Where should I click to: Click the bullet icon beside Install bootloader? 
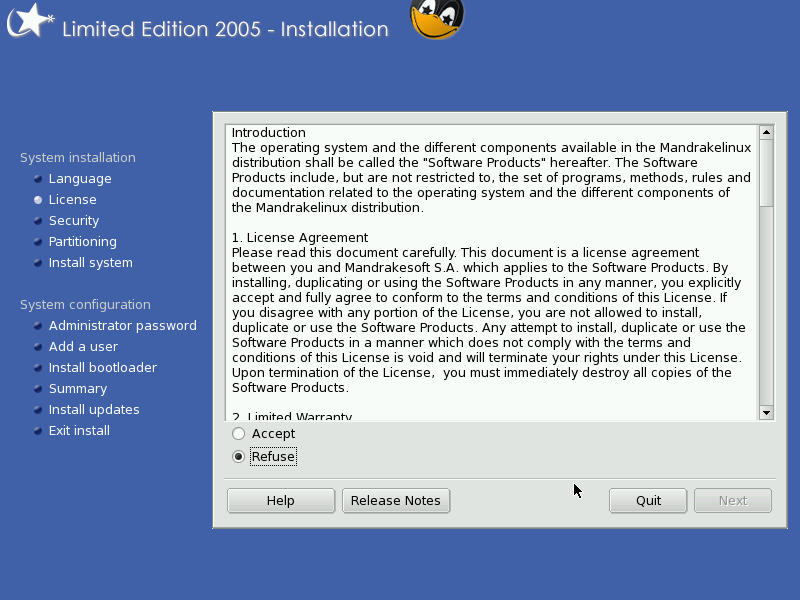pyautogui.click(x=38, y=368)
